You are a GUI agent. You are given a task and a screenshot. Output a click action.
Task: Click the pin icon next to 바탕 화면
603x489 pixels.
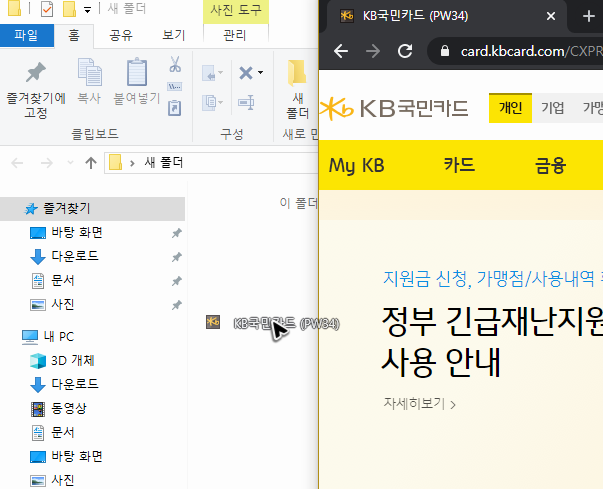tap(177, 233)
